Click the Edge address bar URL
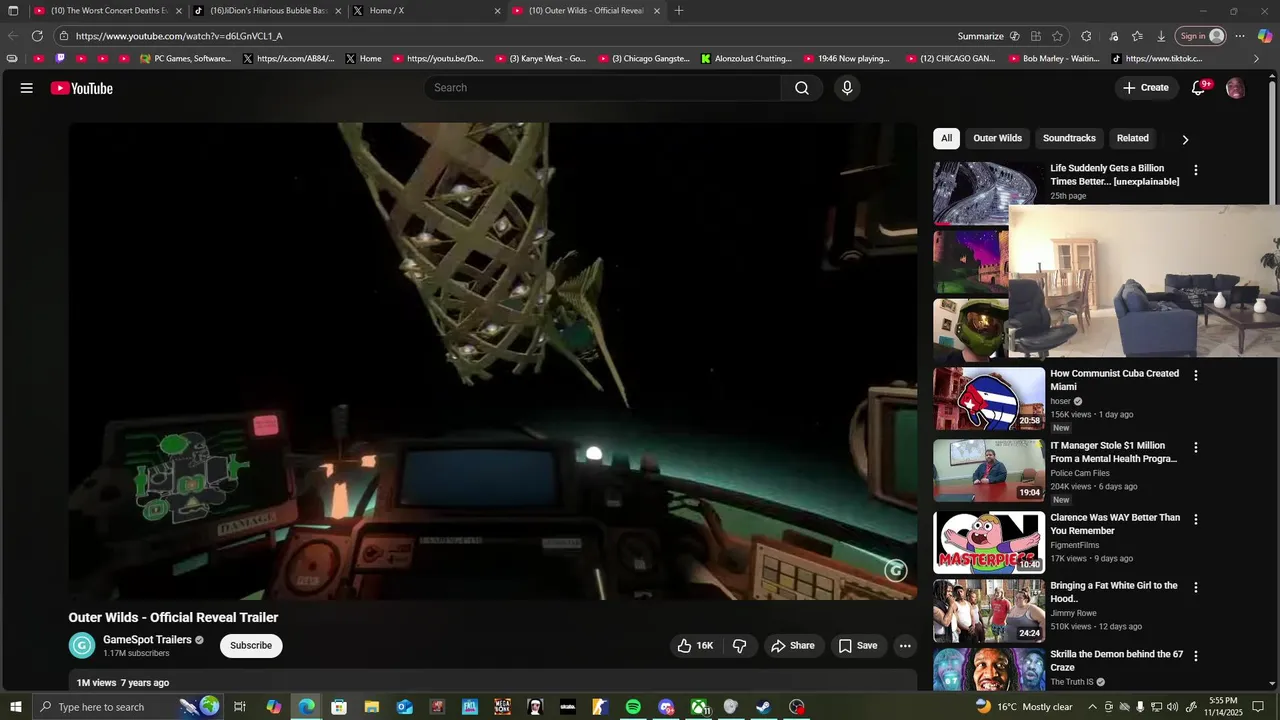 click(179, 36)
